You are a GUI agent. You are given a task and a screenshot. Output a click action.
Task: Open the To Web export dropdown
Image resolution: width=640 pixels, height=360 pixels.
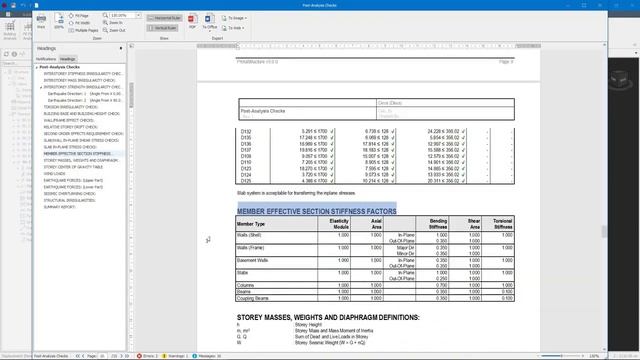point(233,28)
